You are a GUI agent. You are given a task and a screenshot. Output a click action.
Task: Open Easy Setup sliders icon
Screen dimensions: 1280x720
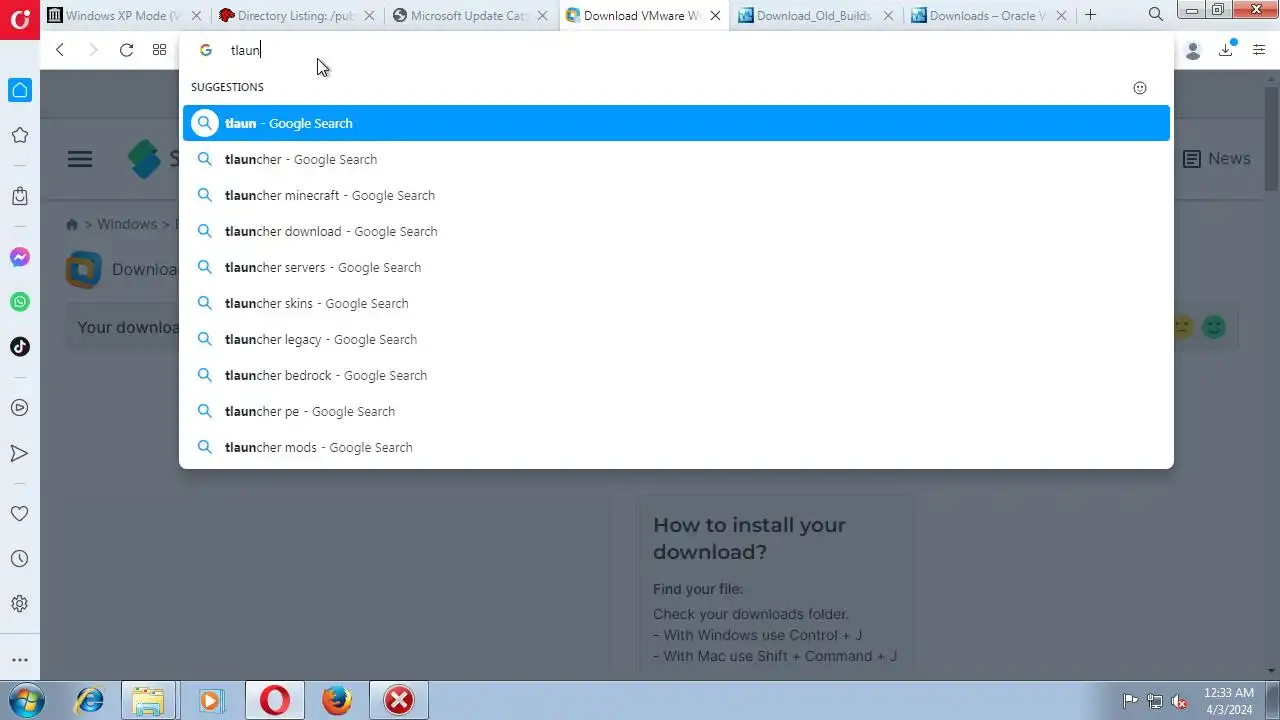point(1259,50)
